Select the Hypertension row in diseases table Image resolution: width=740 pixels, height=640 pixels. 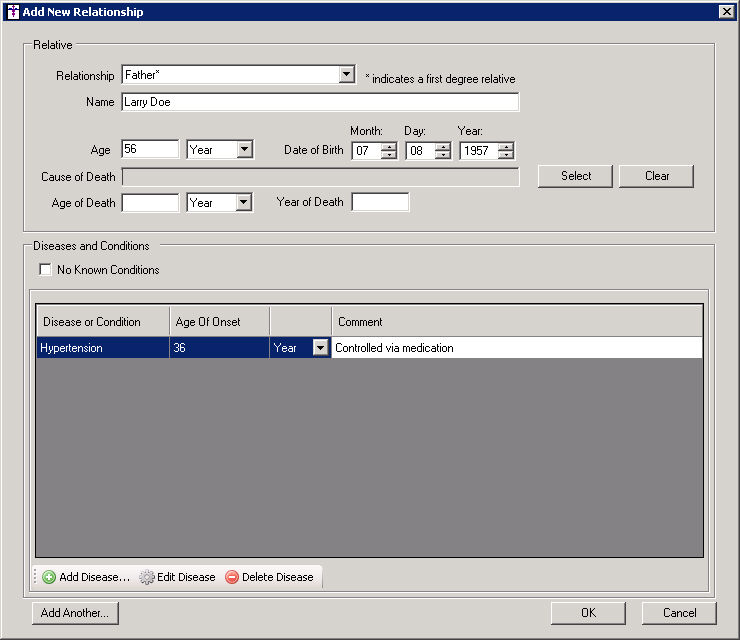click(x=102, y=348)
